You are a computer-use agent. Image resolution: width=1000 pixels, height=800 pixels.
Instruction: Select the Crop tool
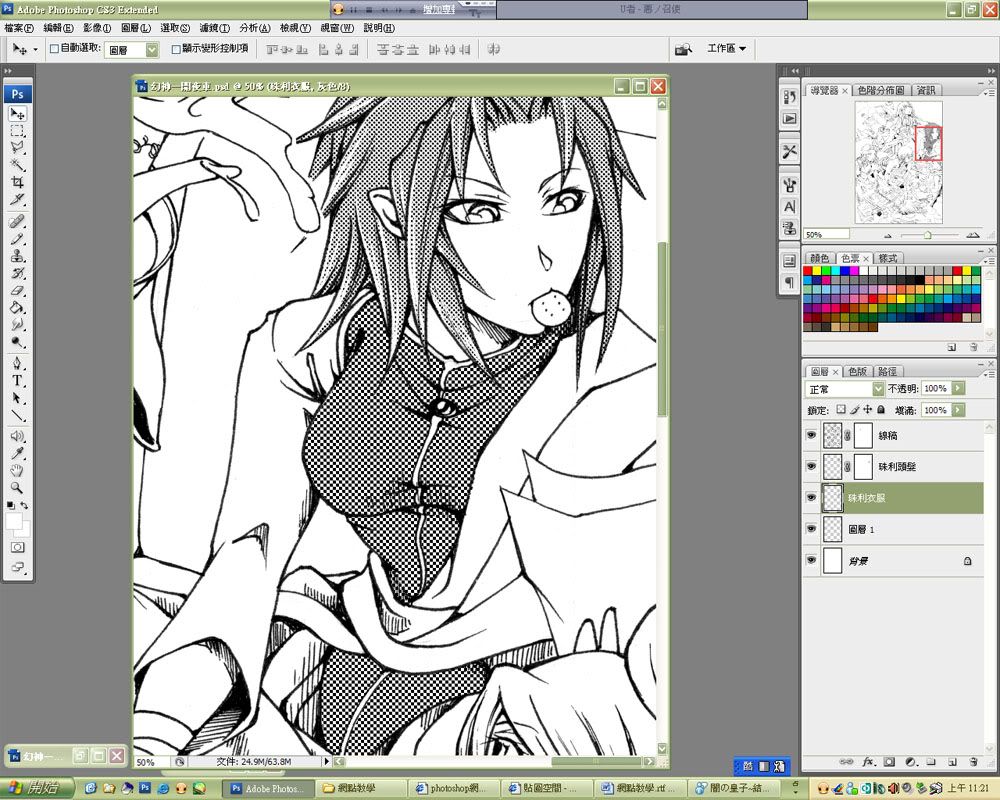(x=17, y=182)
